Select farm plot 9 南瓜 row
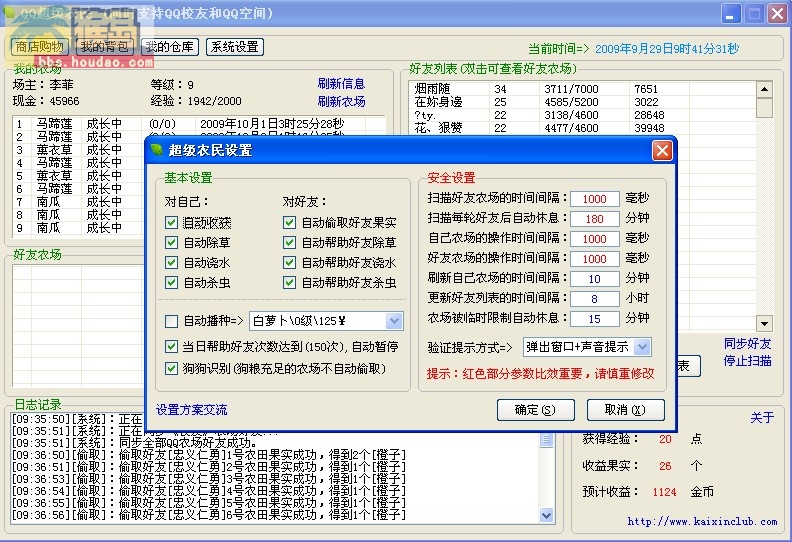Image resolution: width=792 pixels, height=542 pixels. (x=78, y=228)
